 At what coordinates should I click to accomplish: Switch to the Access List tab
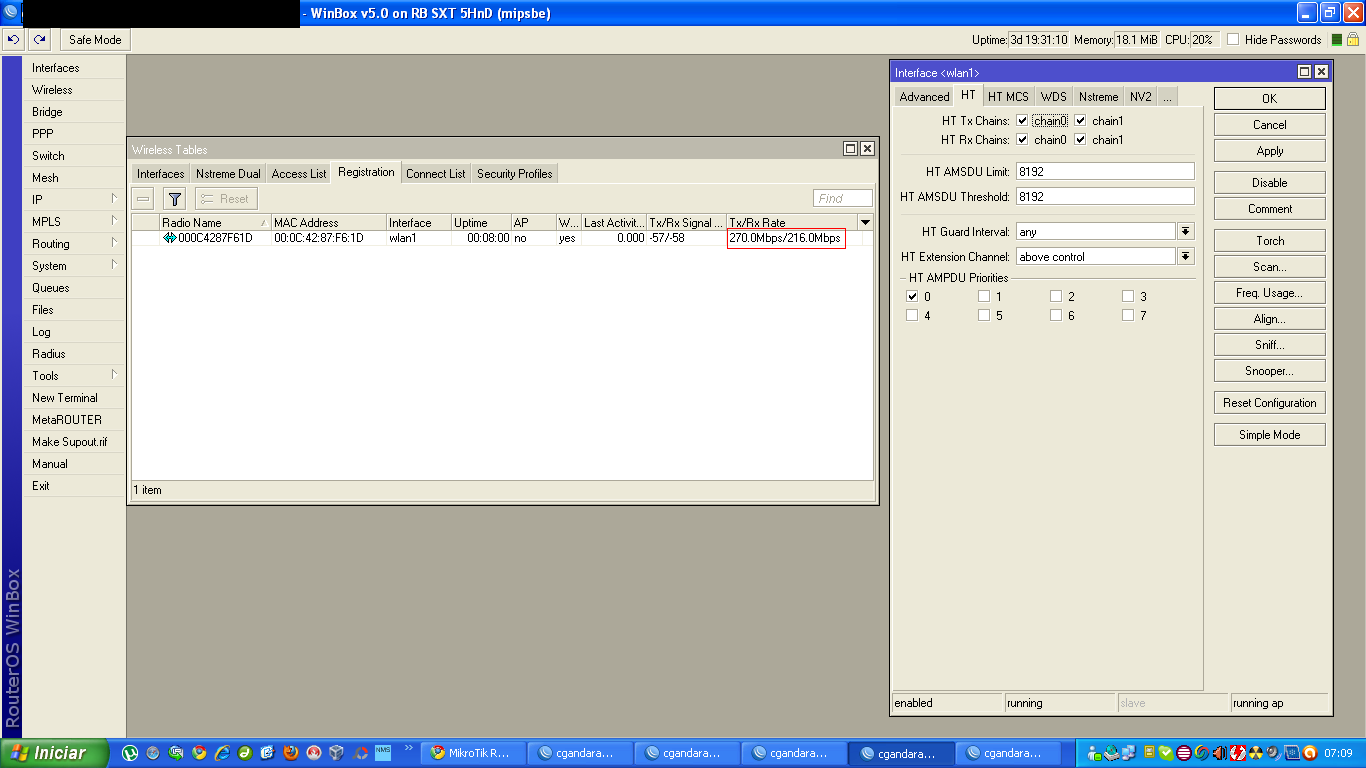point(299,174)
